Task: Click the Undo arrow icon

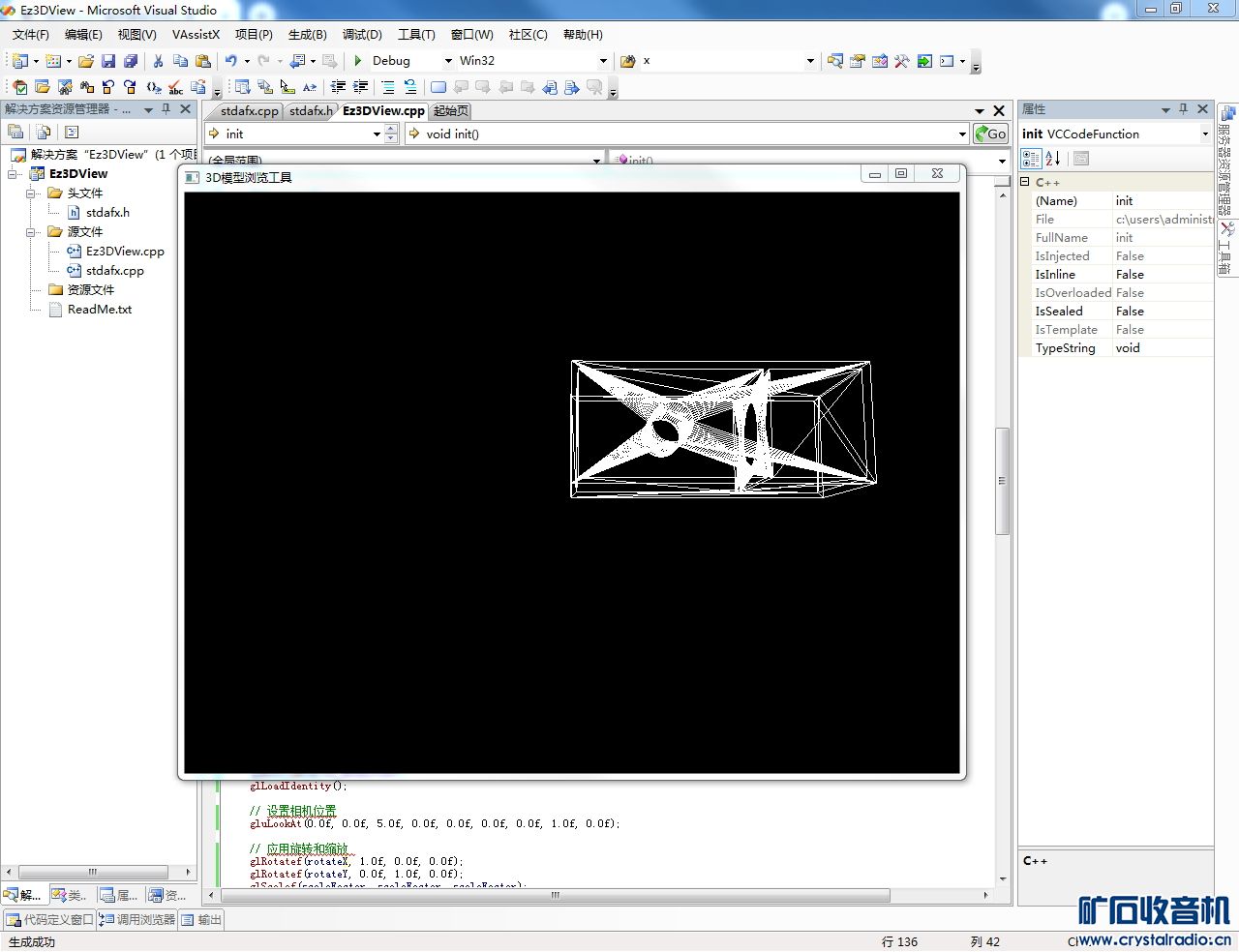Action: click(231, 61)
